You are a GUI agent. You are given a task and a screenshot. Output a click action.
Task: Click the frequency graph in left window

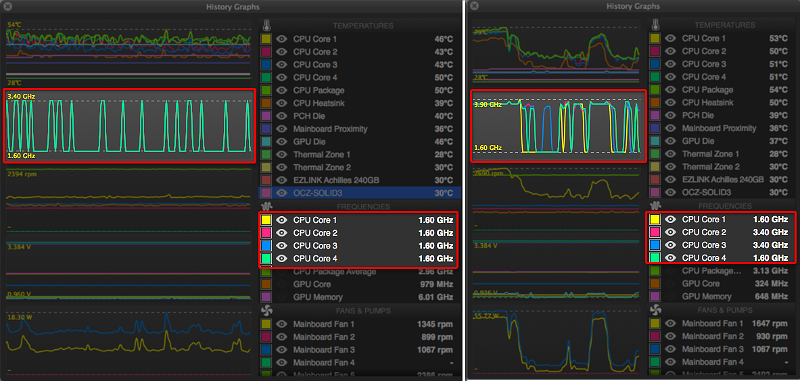pyautogui.click(x=129, y=126)
